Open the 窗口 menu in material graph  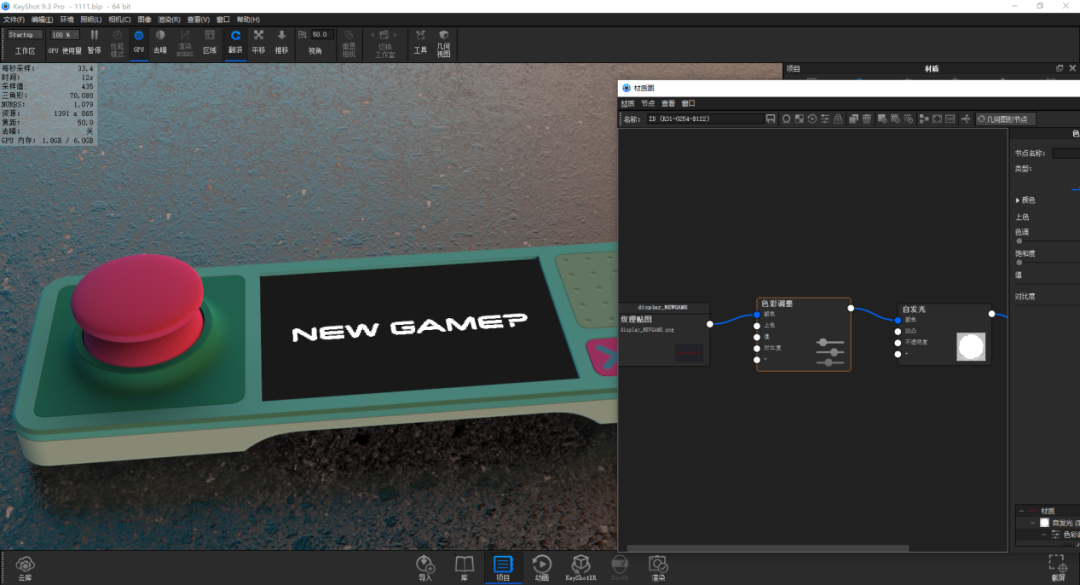point(688,103)
